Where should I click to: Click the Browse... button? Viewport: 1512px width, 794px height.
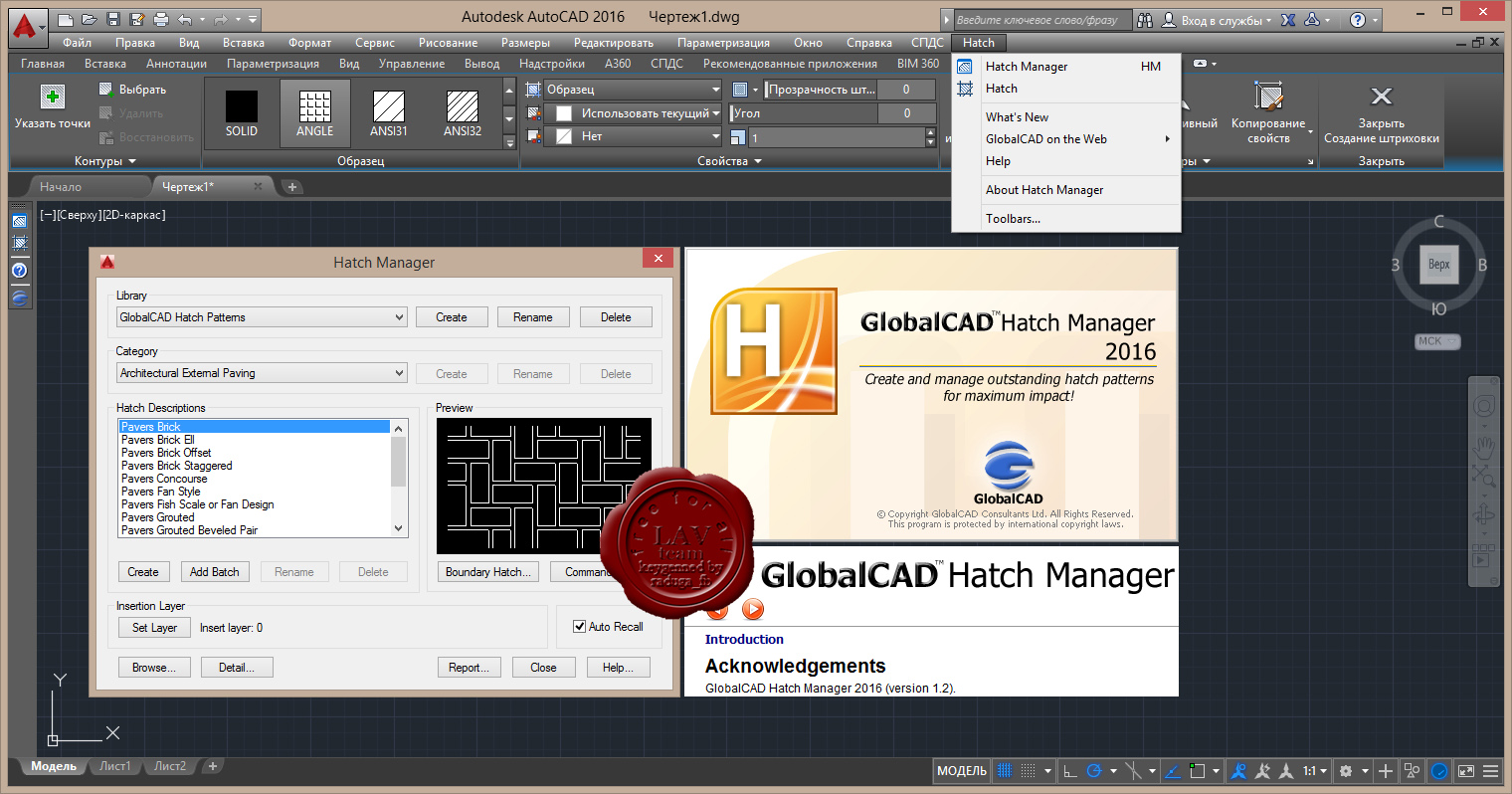[154, 668]
